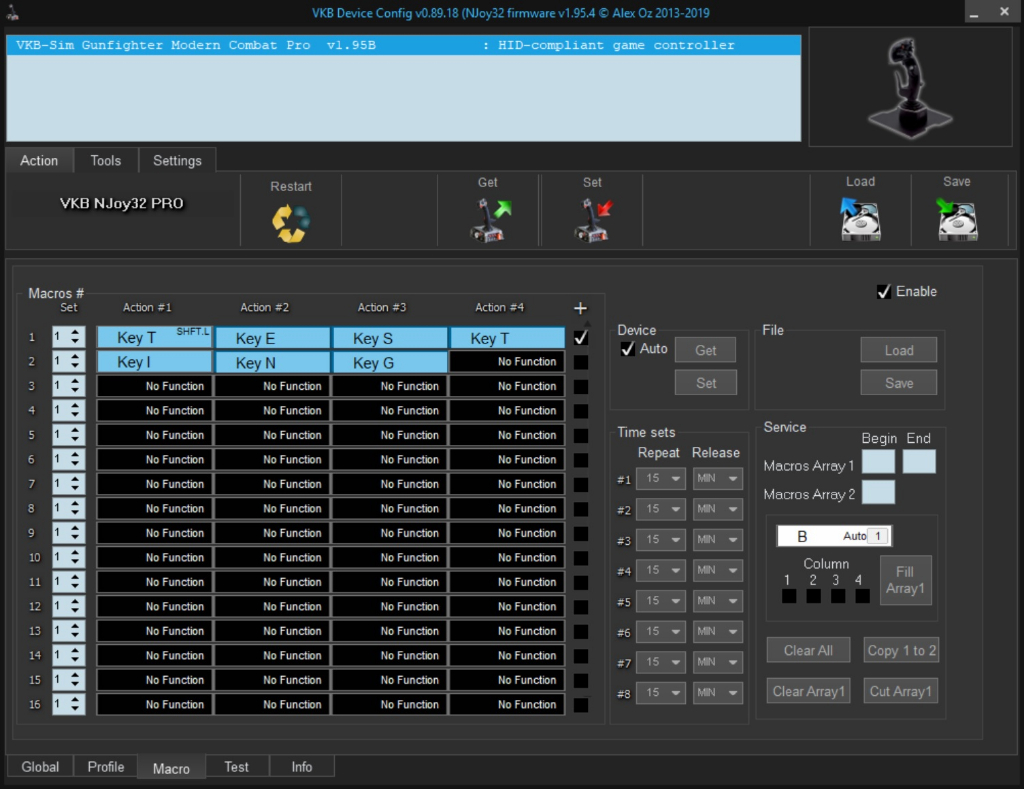Viewport: 1024px width, 789px height.
Task: Open the #3 Release dropdown
Action: click(x=718, y=540)
